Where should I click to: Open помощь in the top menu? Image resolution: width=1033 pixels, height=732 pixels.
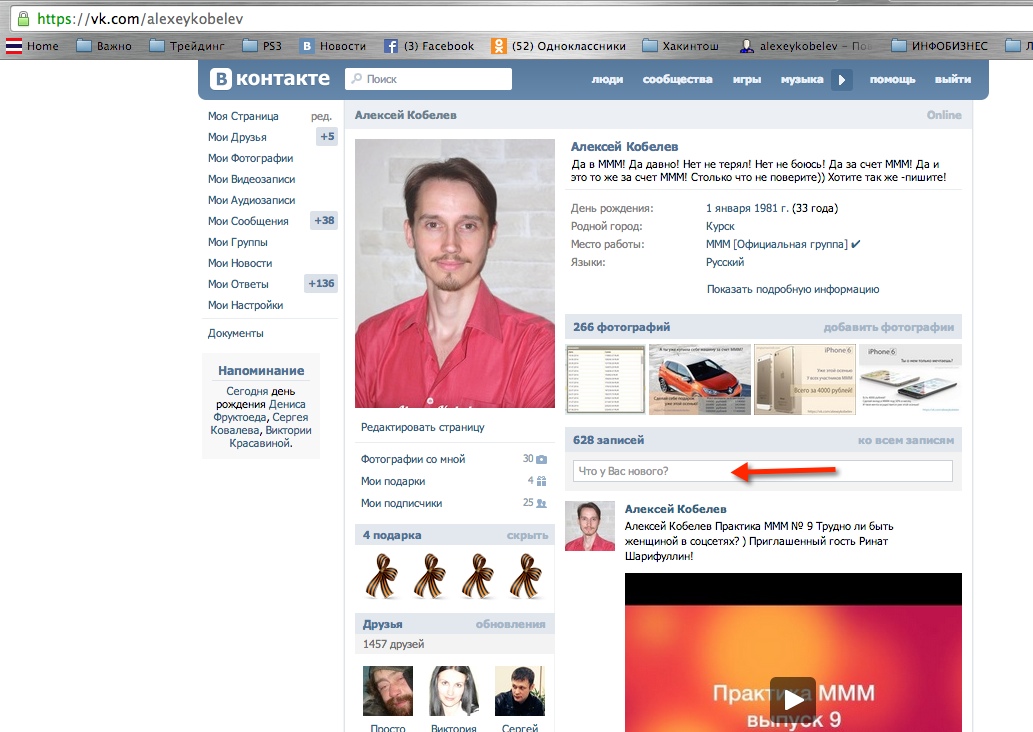[892, 79]
